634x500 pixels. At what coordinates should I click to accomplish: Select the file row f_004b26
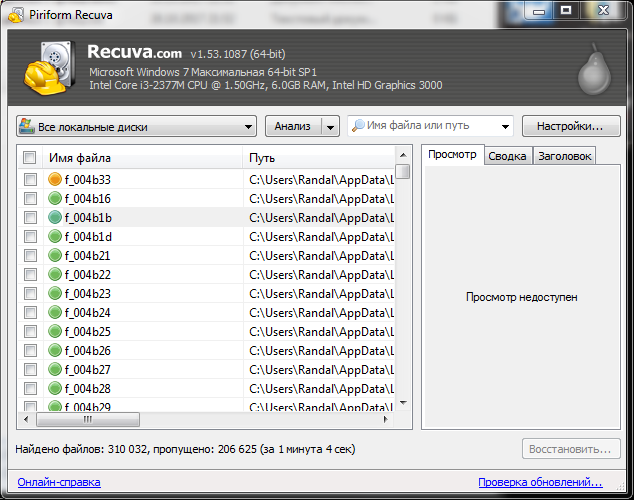206,350
